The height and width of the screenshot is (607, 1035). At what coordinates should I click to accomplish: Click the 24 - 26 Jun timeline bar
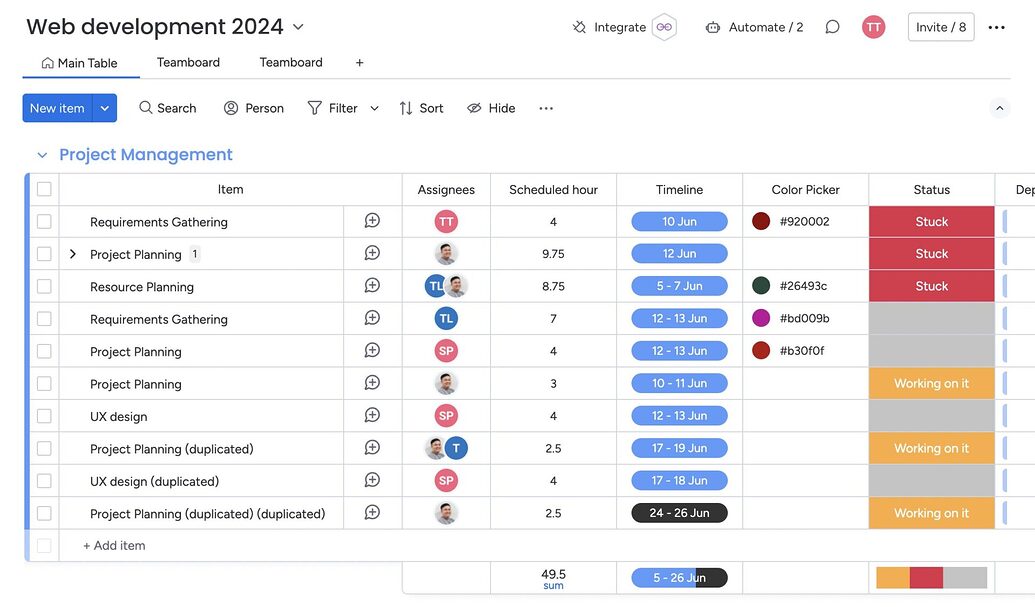point(680,512)
